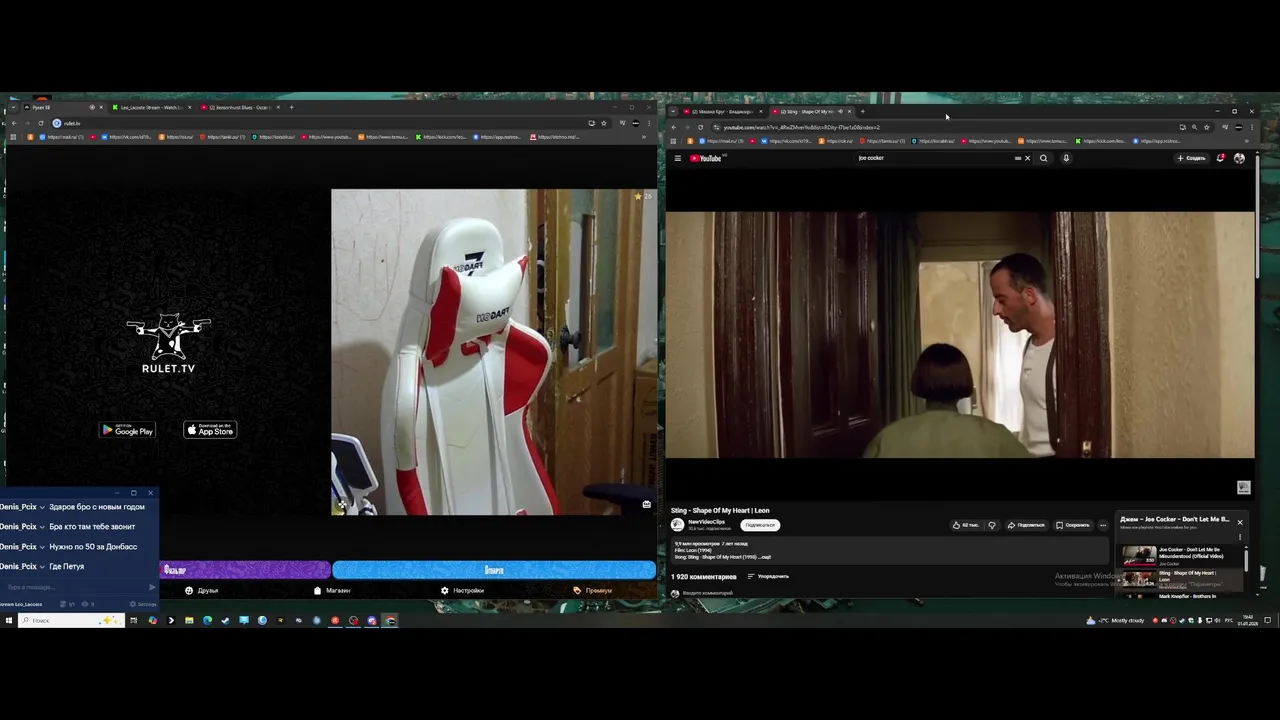Click the purple Фильтр button
This screenshot has width=1280, height=720.
click(244, 570)
